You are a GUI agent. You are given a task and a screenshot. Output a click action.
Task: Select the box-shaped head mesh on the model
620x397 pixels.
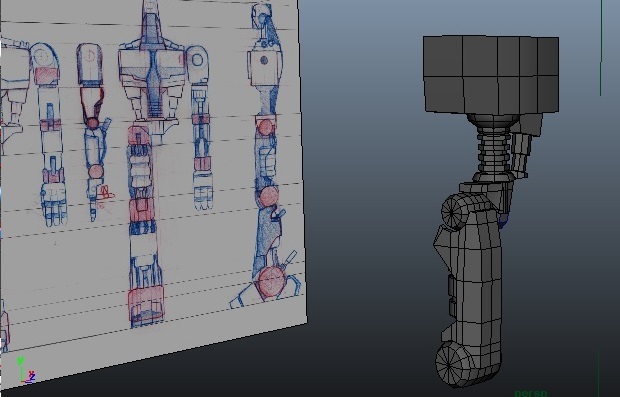pos(491,75)
